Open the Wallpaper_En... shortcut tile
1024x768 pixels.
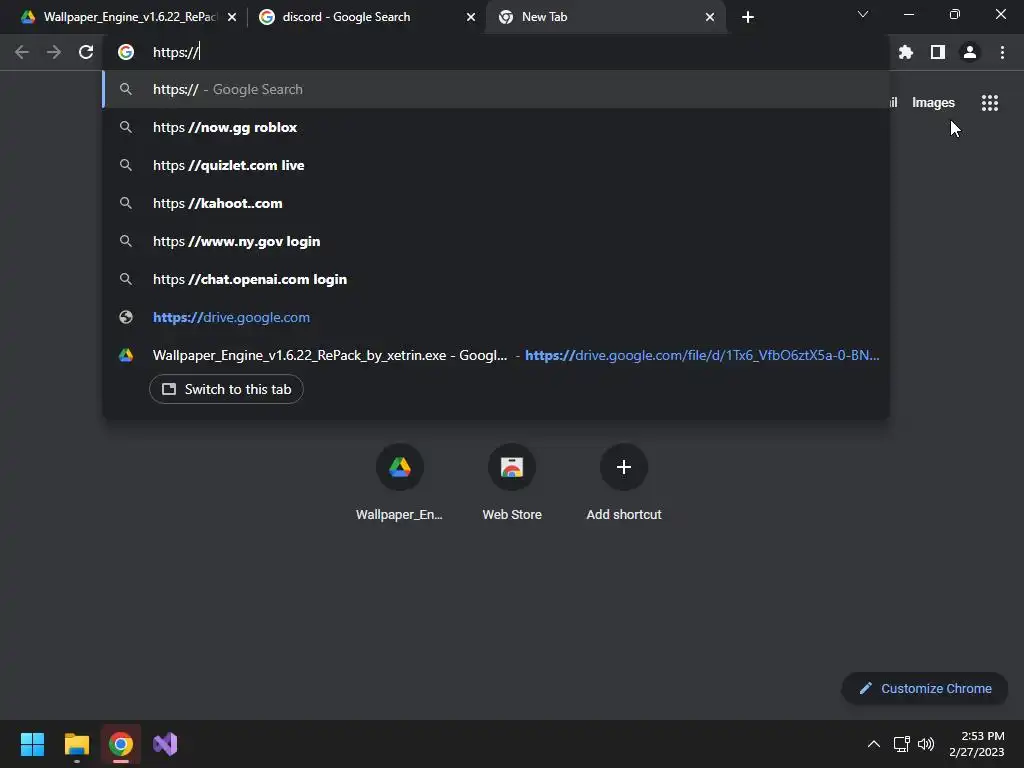(x=400, y=483)
